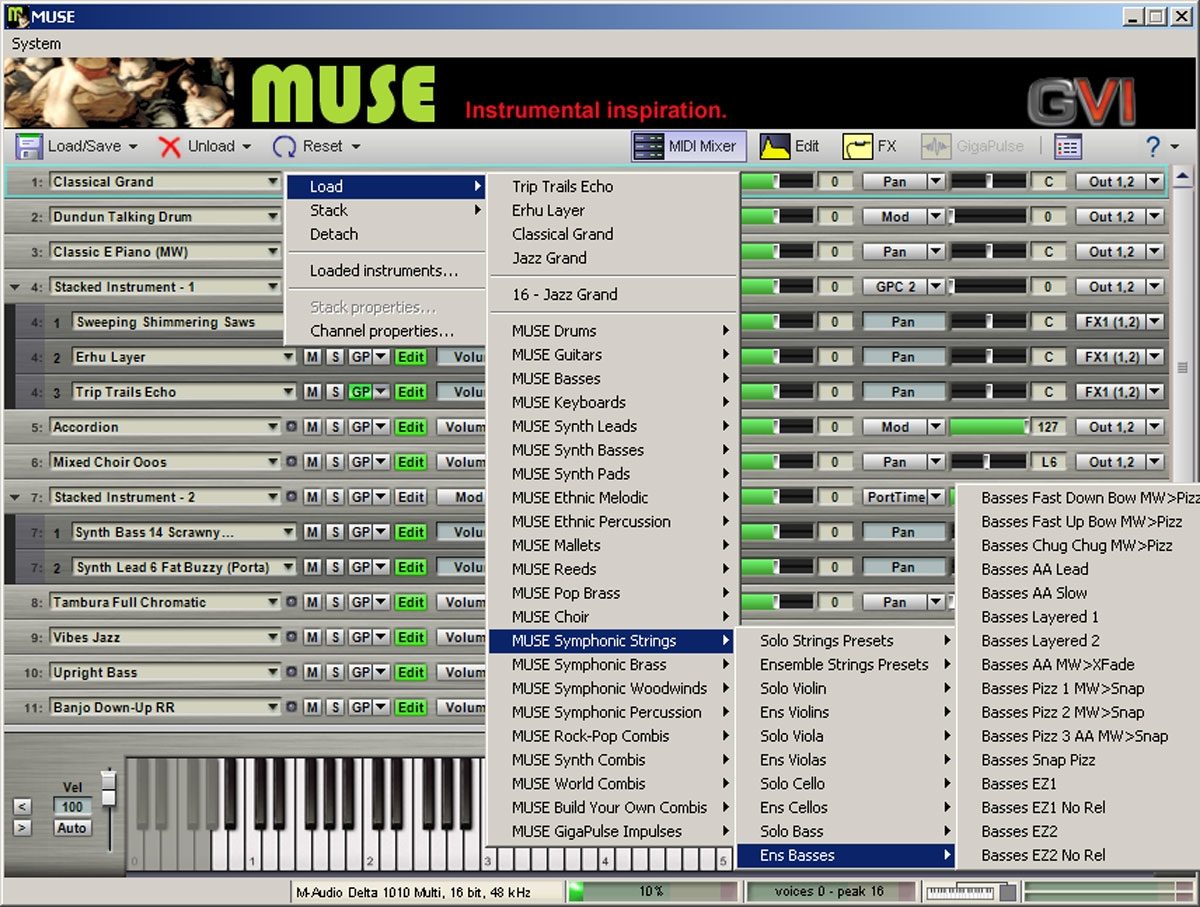Click the list view icon beside GigaPulse
The image size is (1200, 907).
1068,146
